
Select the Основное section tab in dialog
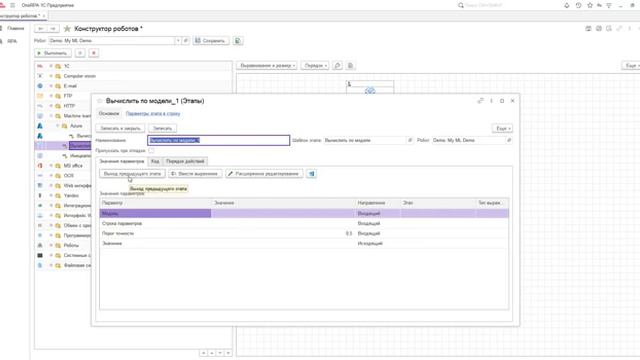click(x=109, y=113)
